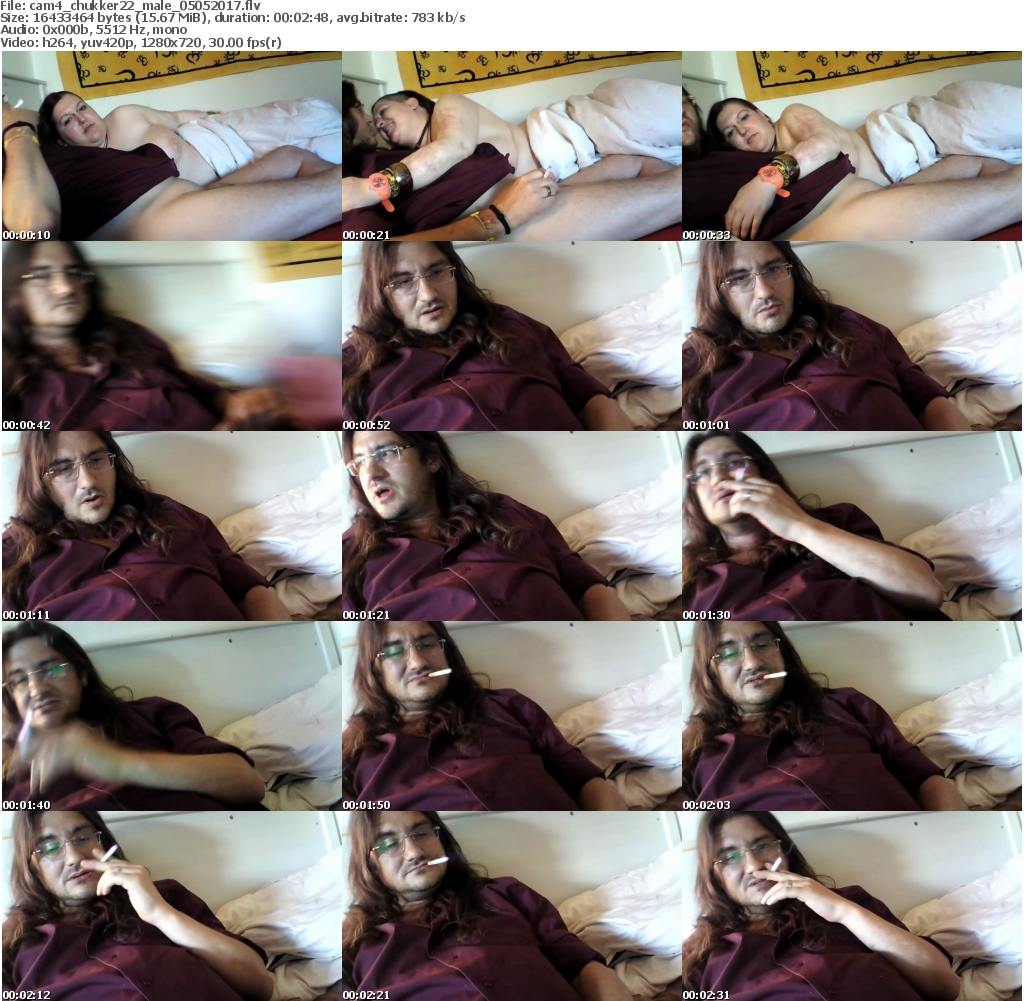Viewport: 1024px width, 1001px height.
Task: Click the 00:00:10 timestamp label
Action: pos(27,235)
